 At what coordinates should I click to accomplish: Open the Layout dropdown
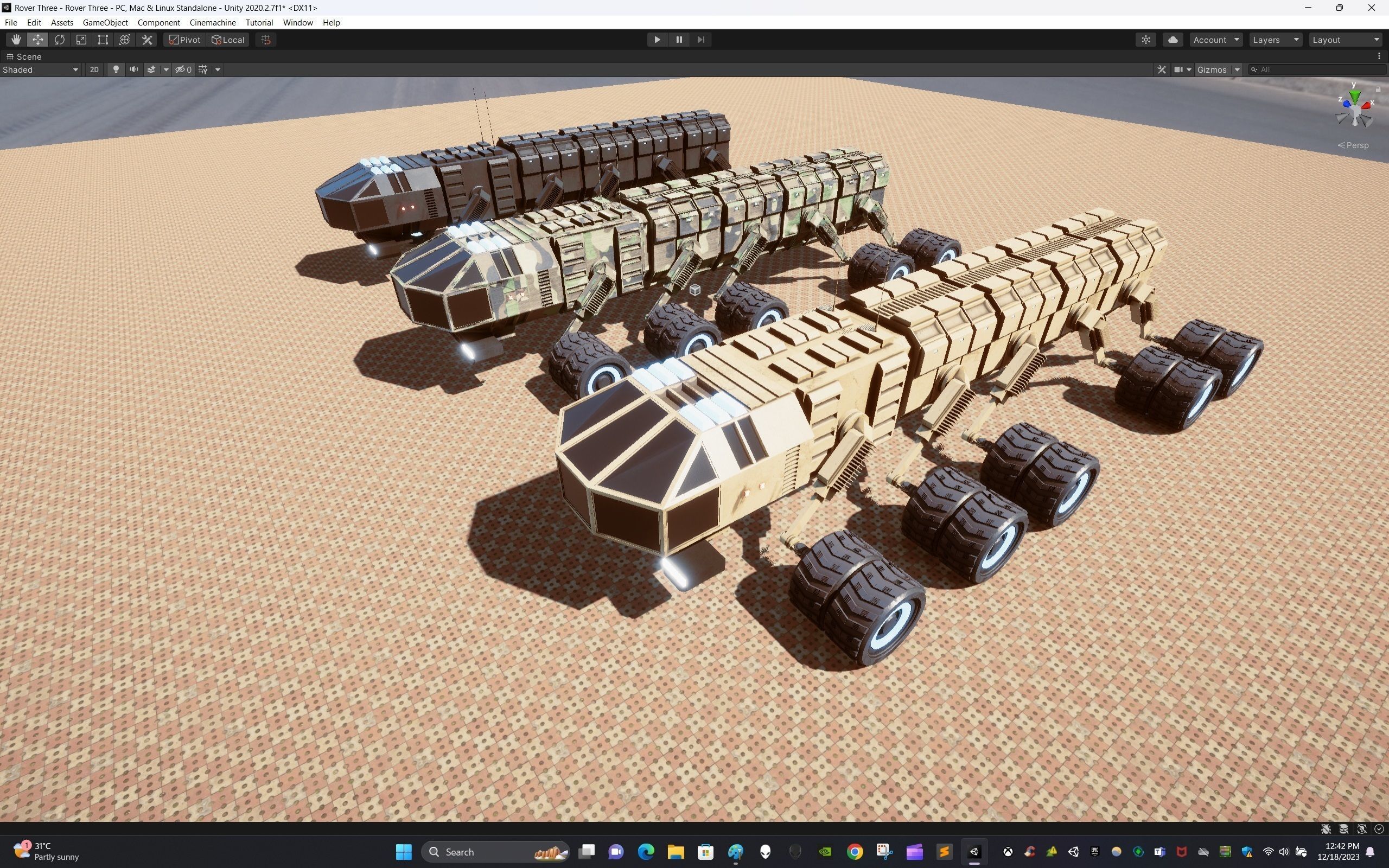1346,40
